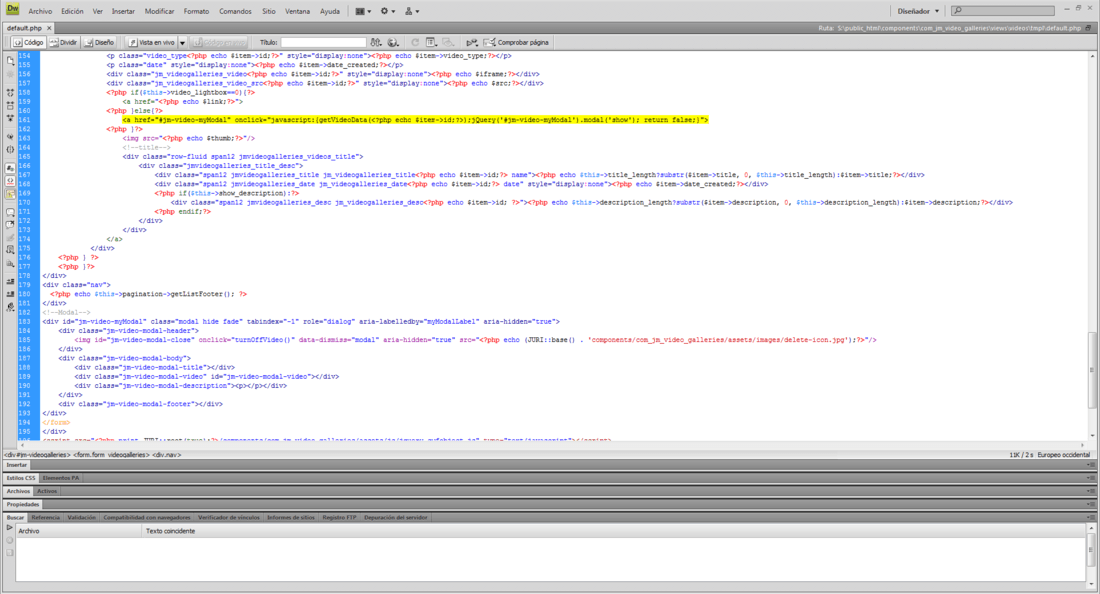This screenshot has width=1100, height=594.
Task: Open the Insertar panel options menu icon
Action: click(1090, 465)
